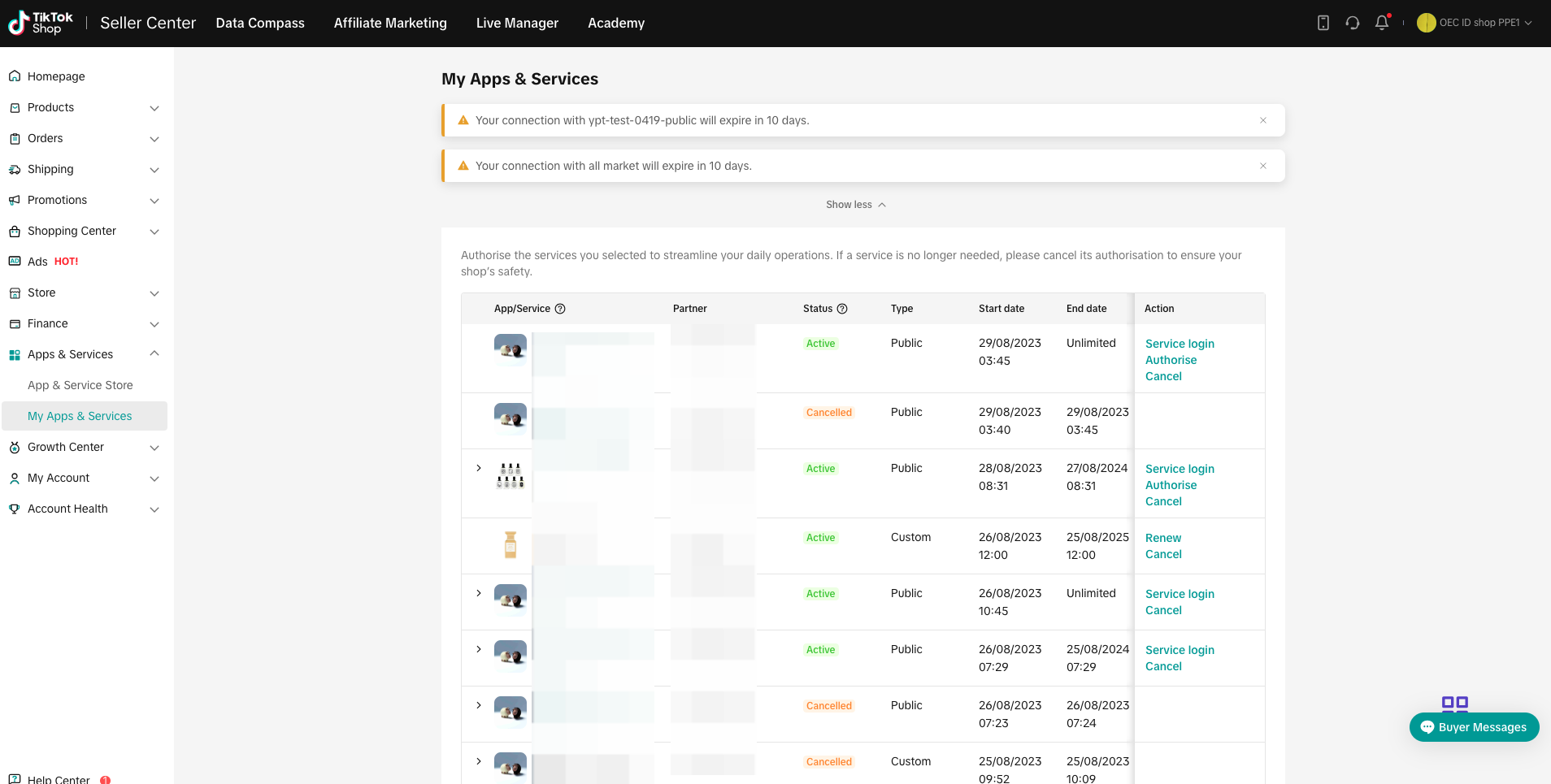Viewport: 1551px width, 784px height.
Task: Click the notification bell icon
Action: [x=1381, y=23]
